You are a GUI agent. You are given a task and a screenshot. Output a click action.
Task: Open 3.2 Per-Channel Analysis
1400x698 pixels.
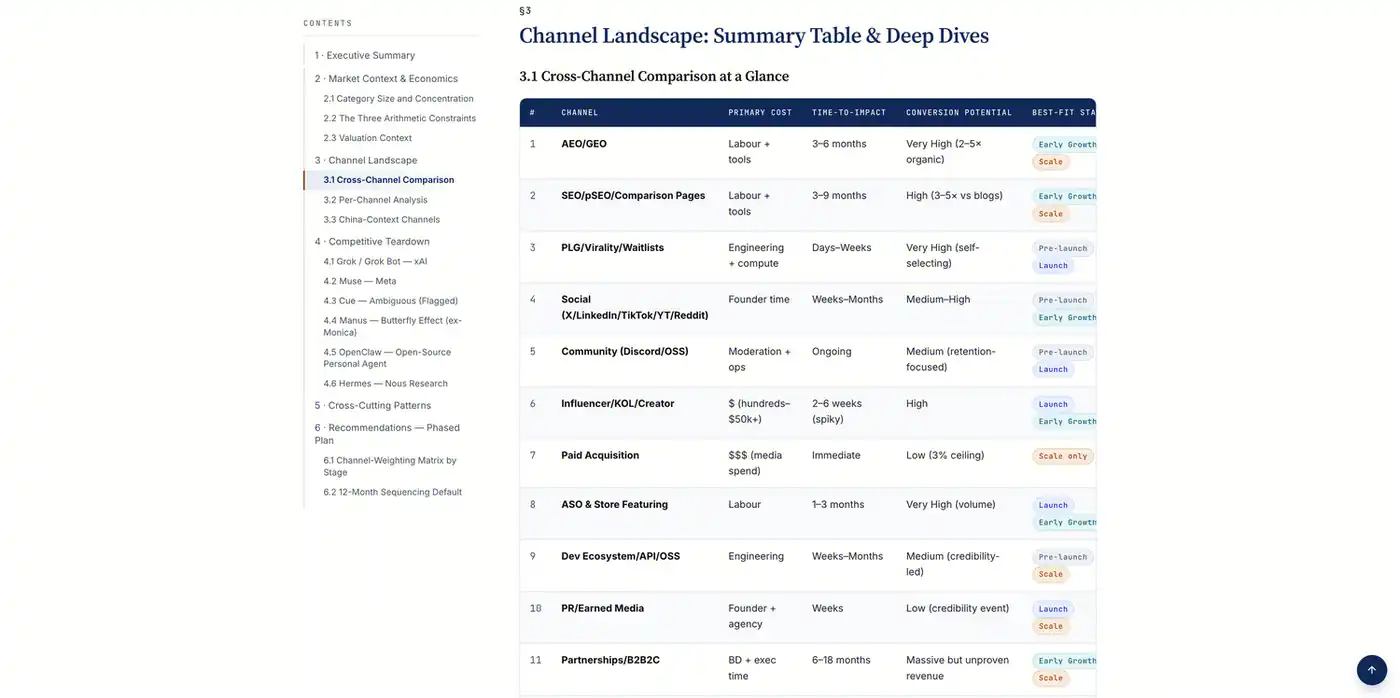point(375,200)
